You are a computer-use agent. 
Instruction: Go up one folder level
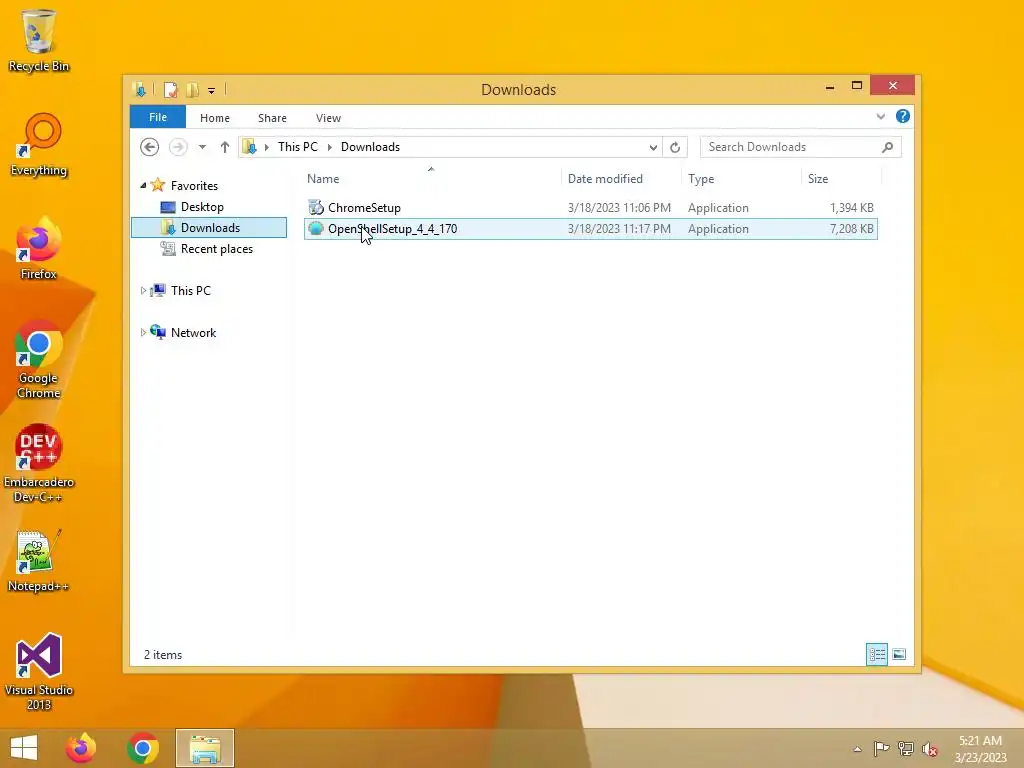pyautogui.click(x=225, y=147)
